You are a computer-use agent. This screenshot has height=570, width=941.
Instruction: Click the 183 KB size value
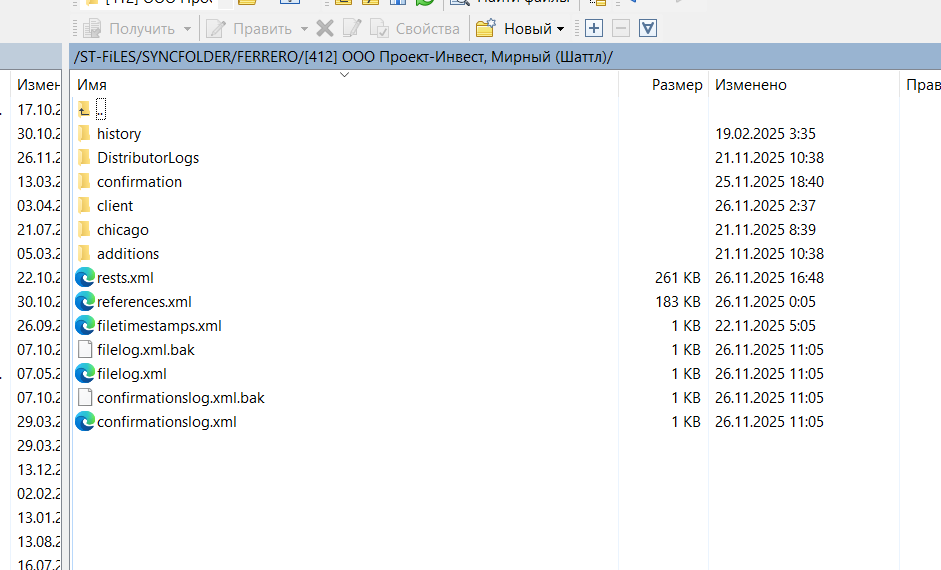678,302
